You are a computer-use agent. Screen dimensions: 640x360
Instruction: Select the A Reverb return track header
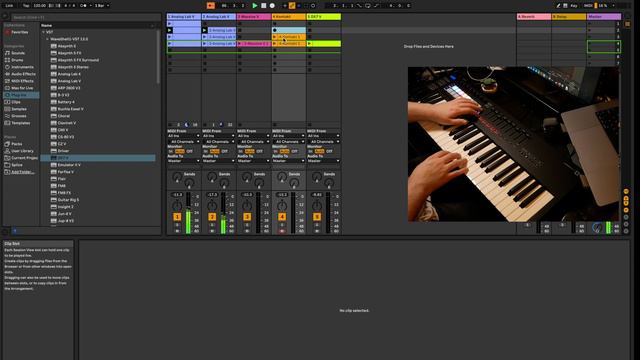tap(534, 17)
